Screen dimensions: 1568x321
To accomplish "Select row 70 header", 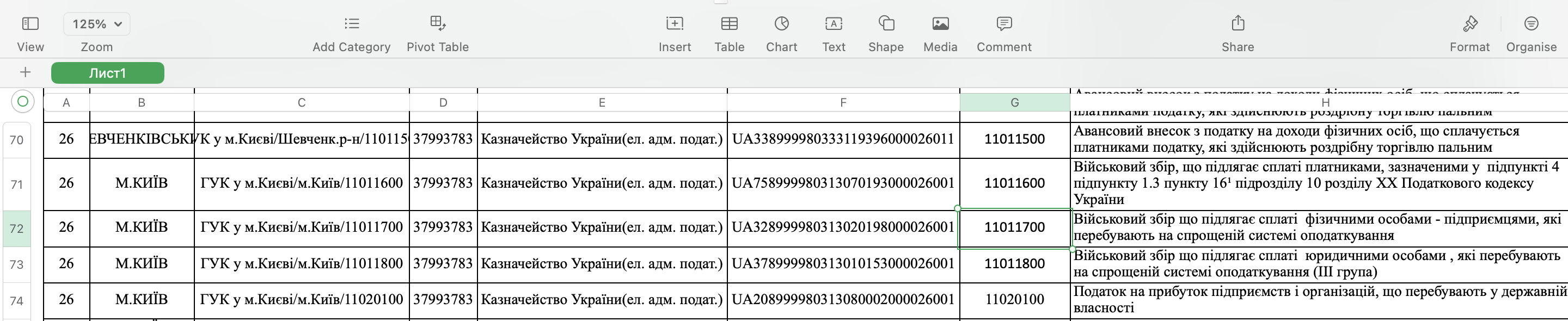I will click(x=17, y=140).
